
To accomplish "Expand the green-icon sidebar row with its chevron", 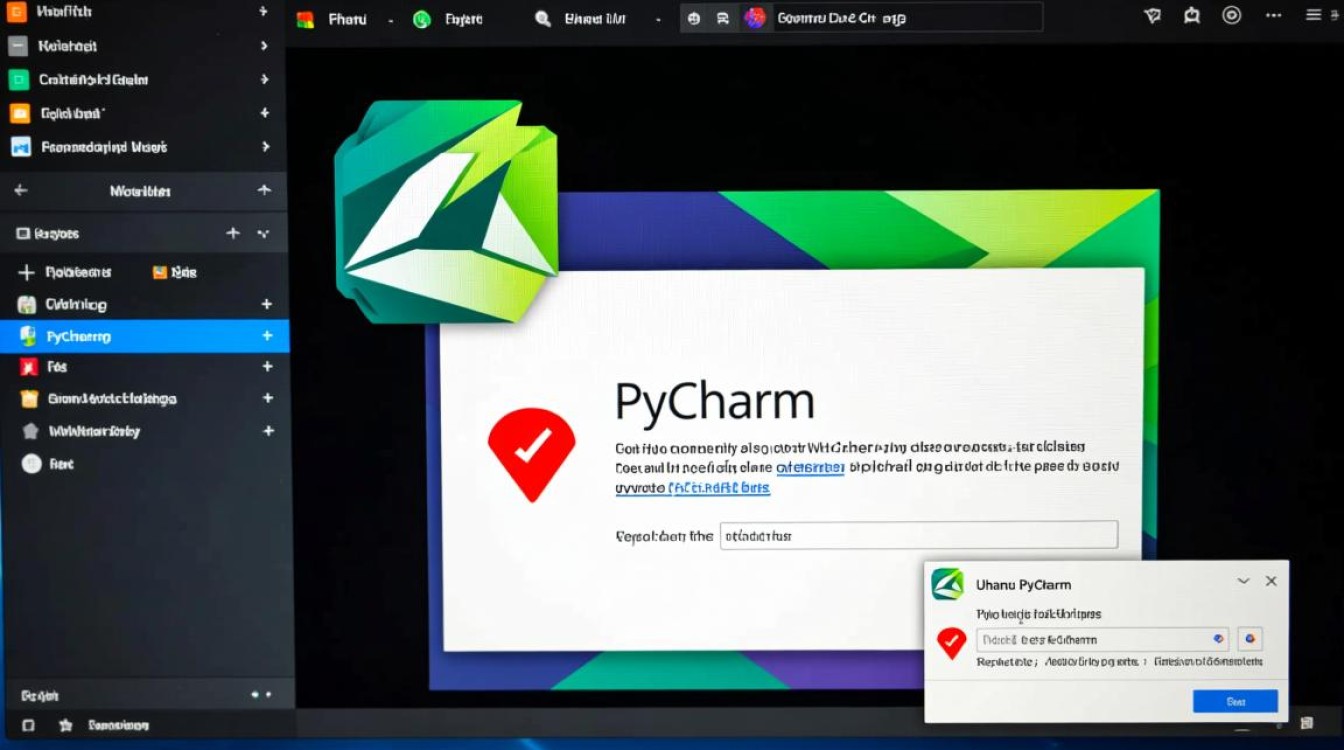I will click(x=264, y=79).
